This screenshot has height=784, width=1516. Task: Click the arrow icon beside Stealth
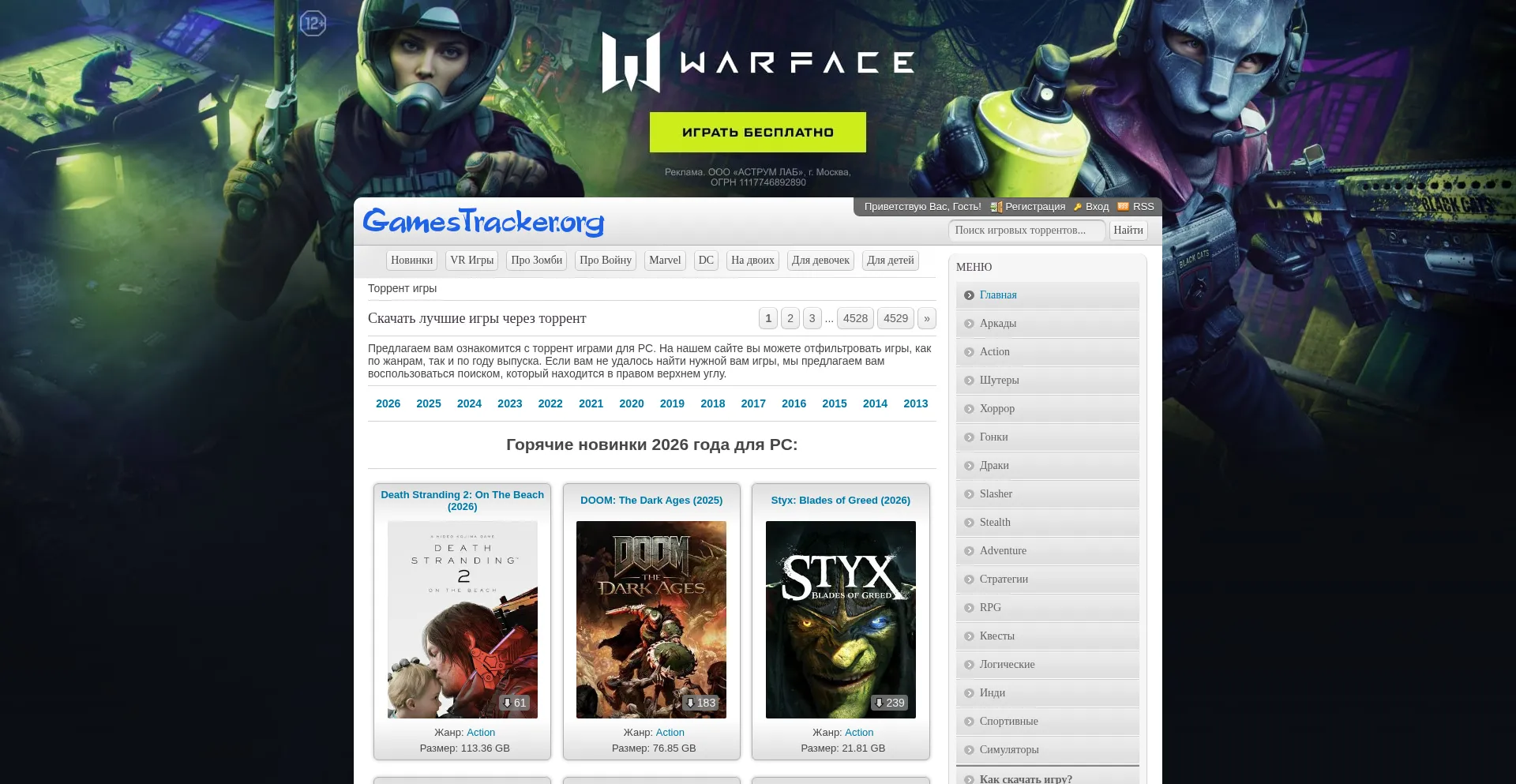point(969,523)
